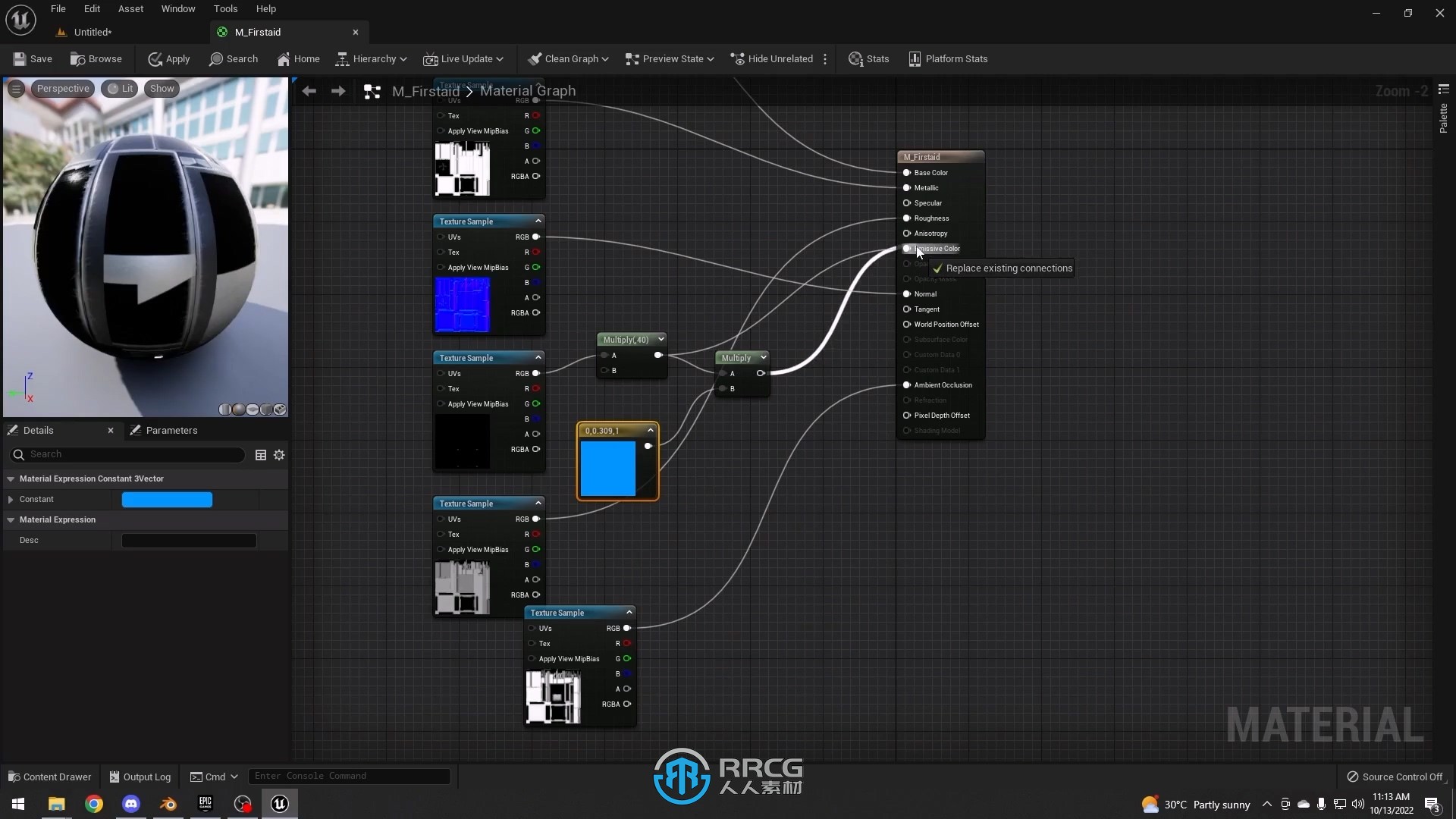Image resolution: width=1456 pixels, height=819 pixels.
Task: Select the custom mesh preview icon
Action: click(x=280, y=409)
